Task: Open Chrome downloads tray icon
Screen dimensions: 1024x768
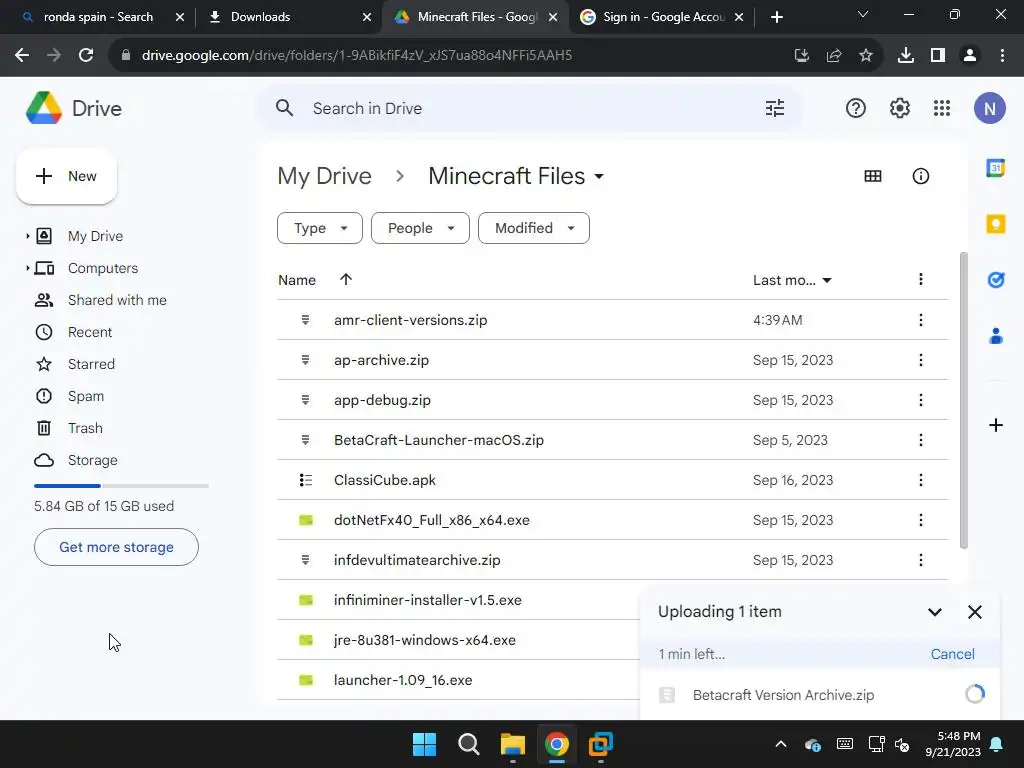Action: pyautogui.click(x=905, y=56)
